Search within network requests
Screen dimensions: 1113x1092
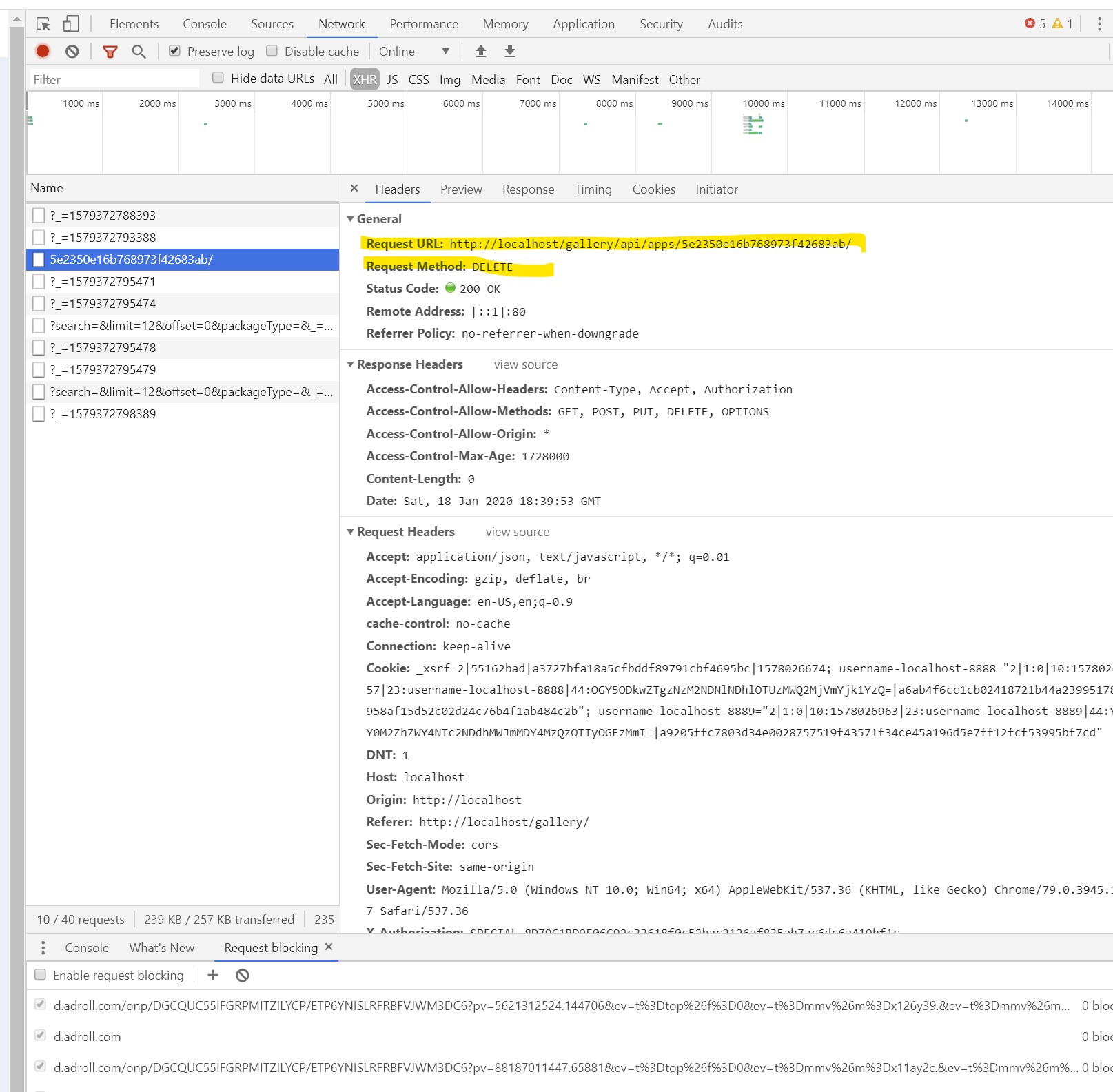click(139, 51)
